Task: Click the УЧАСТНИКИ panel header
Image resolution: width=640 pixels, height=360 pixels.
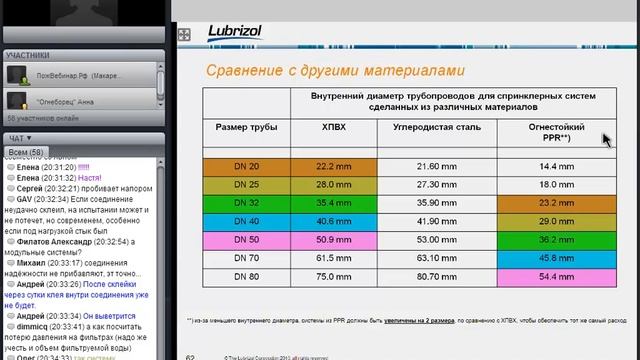Action: pyautogui.click(x=84, y=56)
